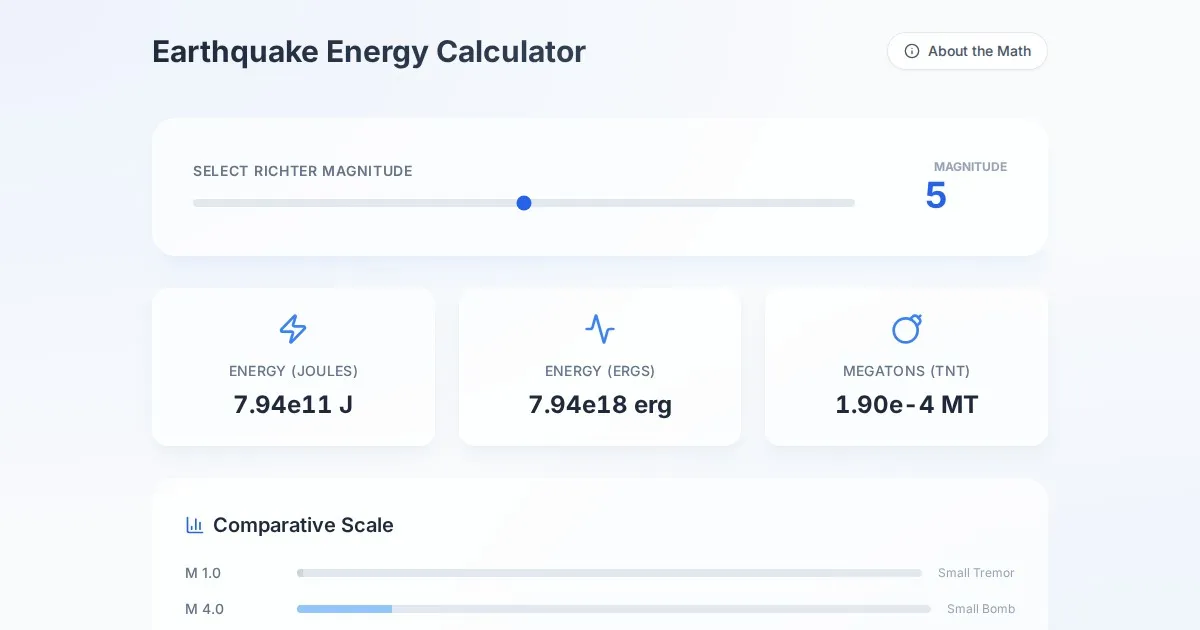Image resolution: width=1200 pixels, height=630 pixels.
Task: Click the Energy (Joules) card label
Action: (x=293, y=371)
